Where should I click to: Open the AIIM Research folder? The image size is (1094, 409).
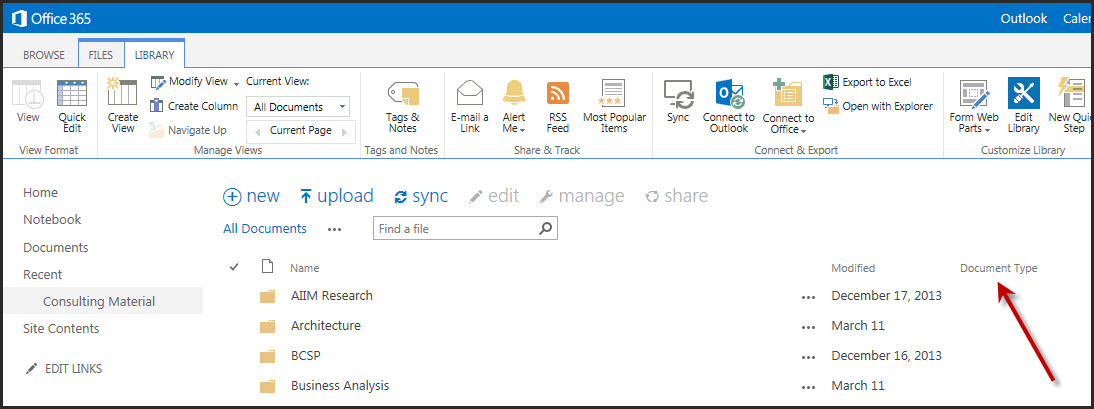pyautogui.click(x=331, y=296)
